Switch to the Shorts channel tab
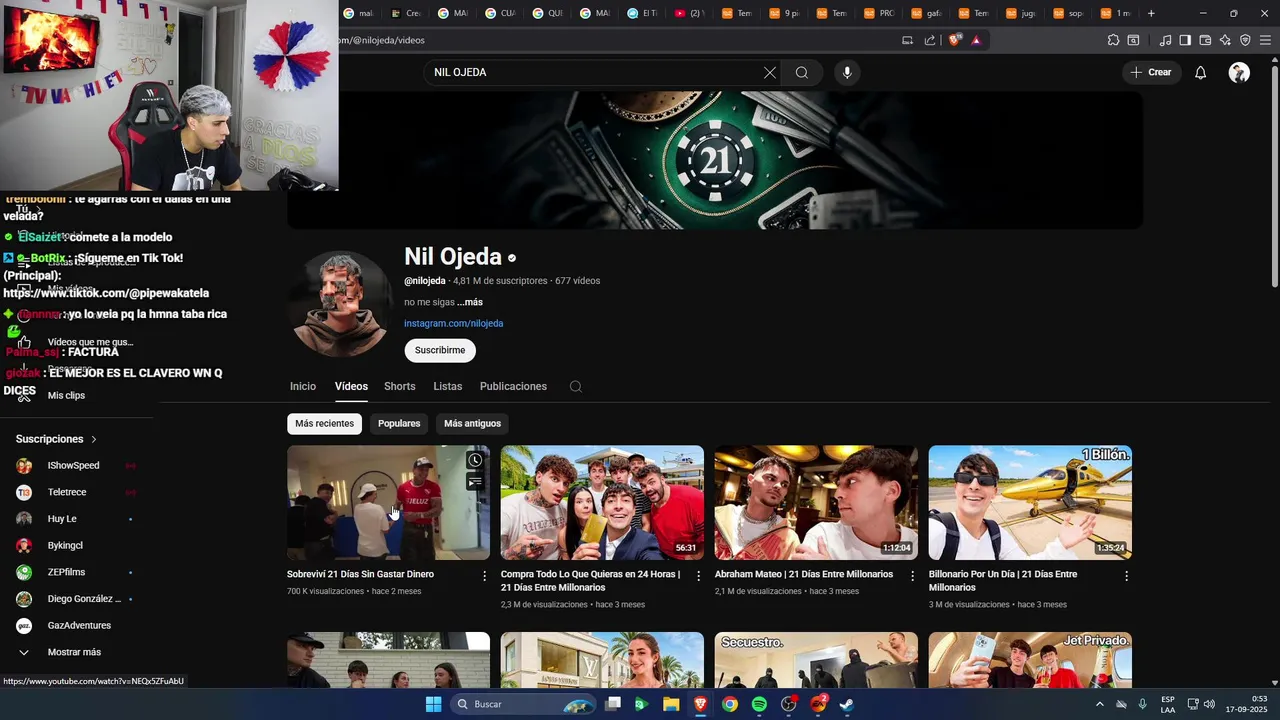The image size is (1280, 720). [x=399, y=386]
